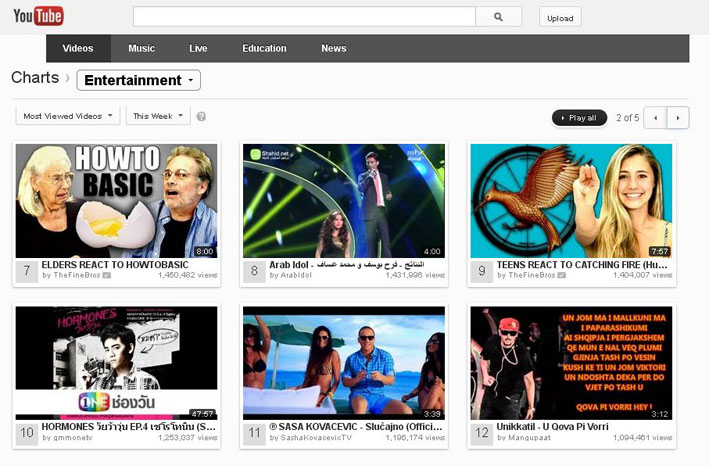This screenshot has height=466, width=709.
Task: Open the Mangupaat channel link
Action: pos(529,438)
